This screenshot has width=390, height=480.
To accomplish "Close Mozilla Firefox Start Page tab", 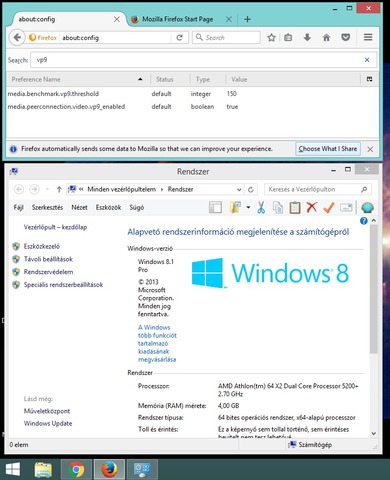I will pyautogui.click(x=229, y=19).
